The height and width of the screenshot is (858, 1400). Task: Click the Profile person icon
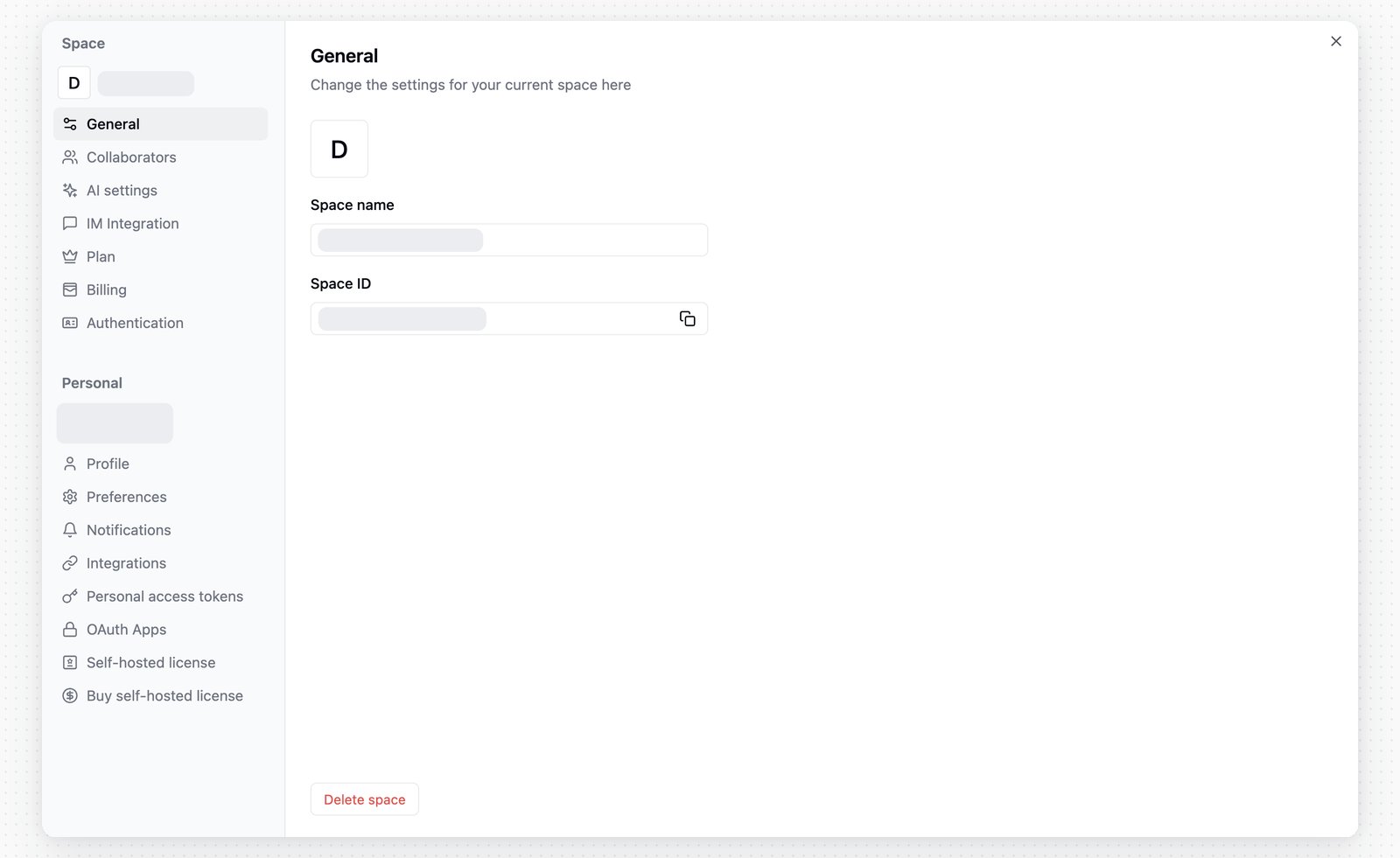click(70, 464)
